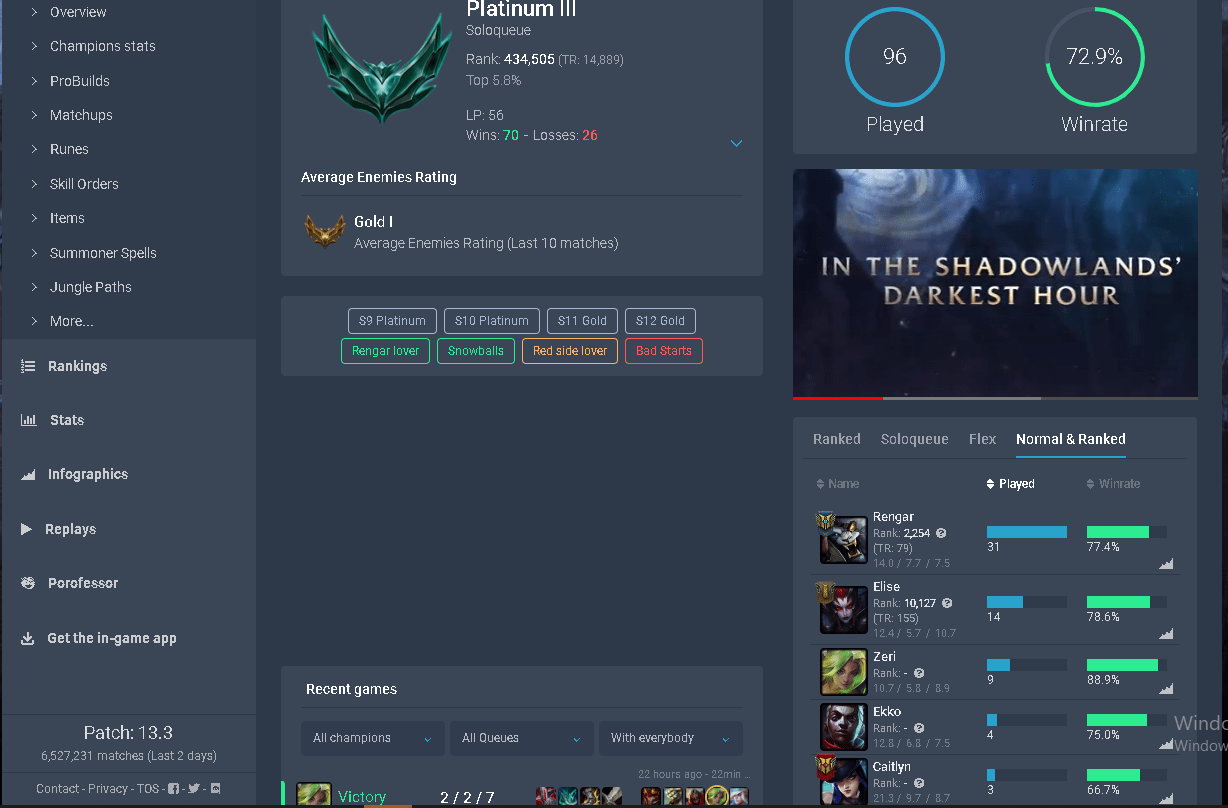This screenshot has width=1228, height=808.
Task: Open the With everybody dropdown
Action: 671,738
